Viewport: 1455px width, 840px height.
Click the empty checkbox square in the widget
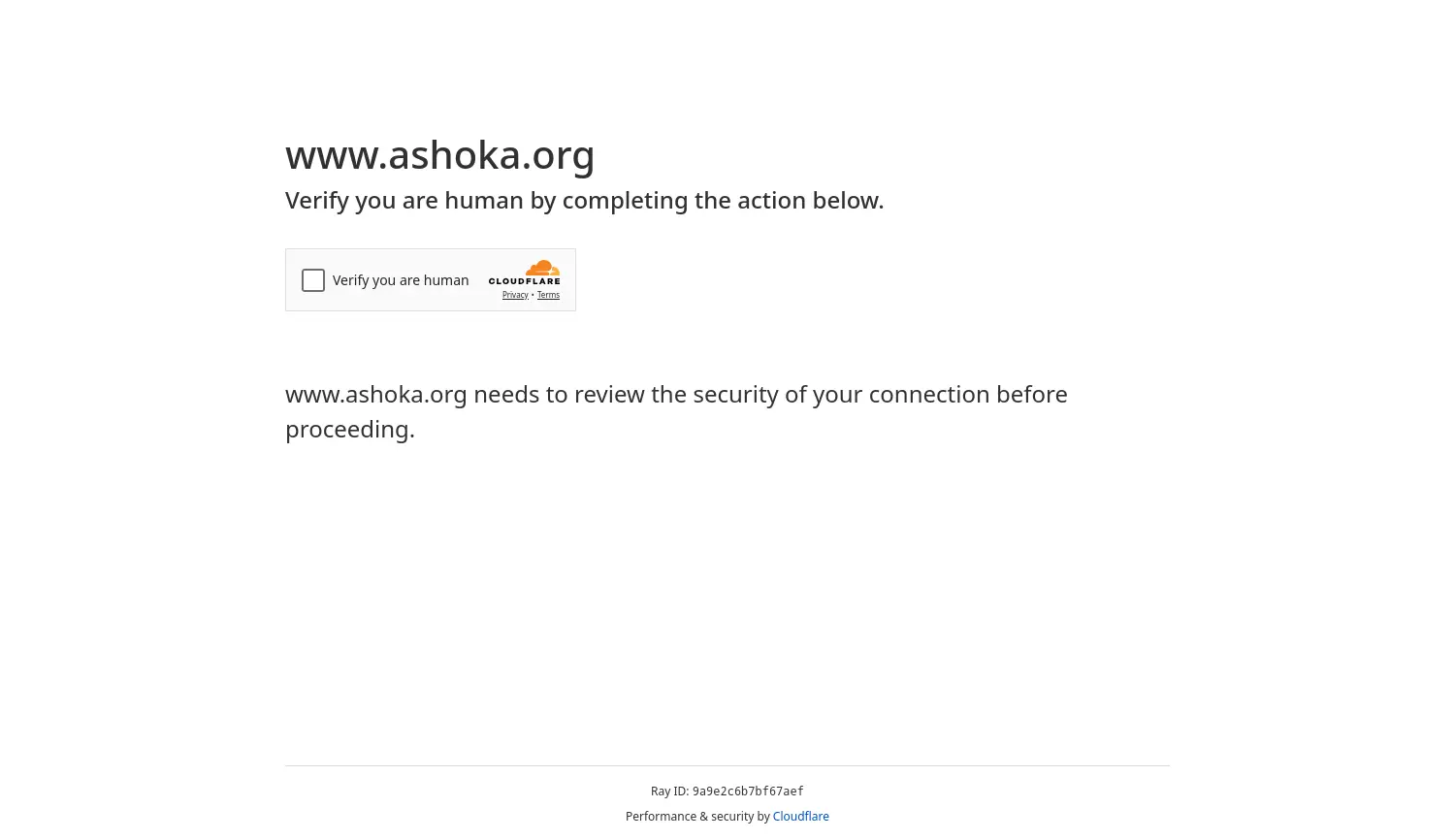[x=313, y=280]
